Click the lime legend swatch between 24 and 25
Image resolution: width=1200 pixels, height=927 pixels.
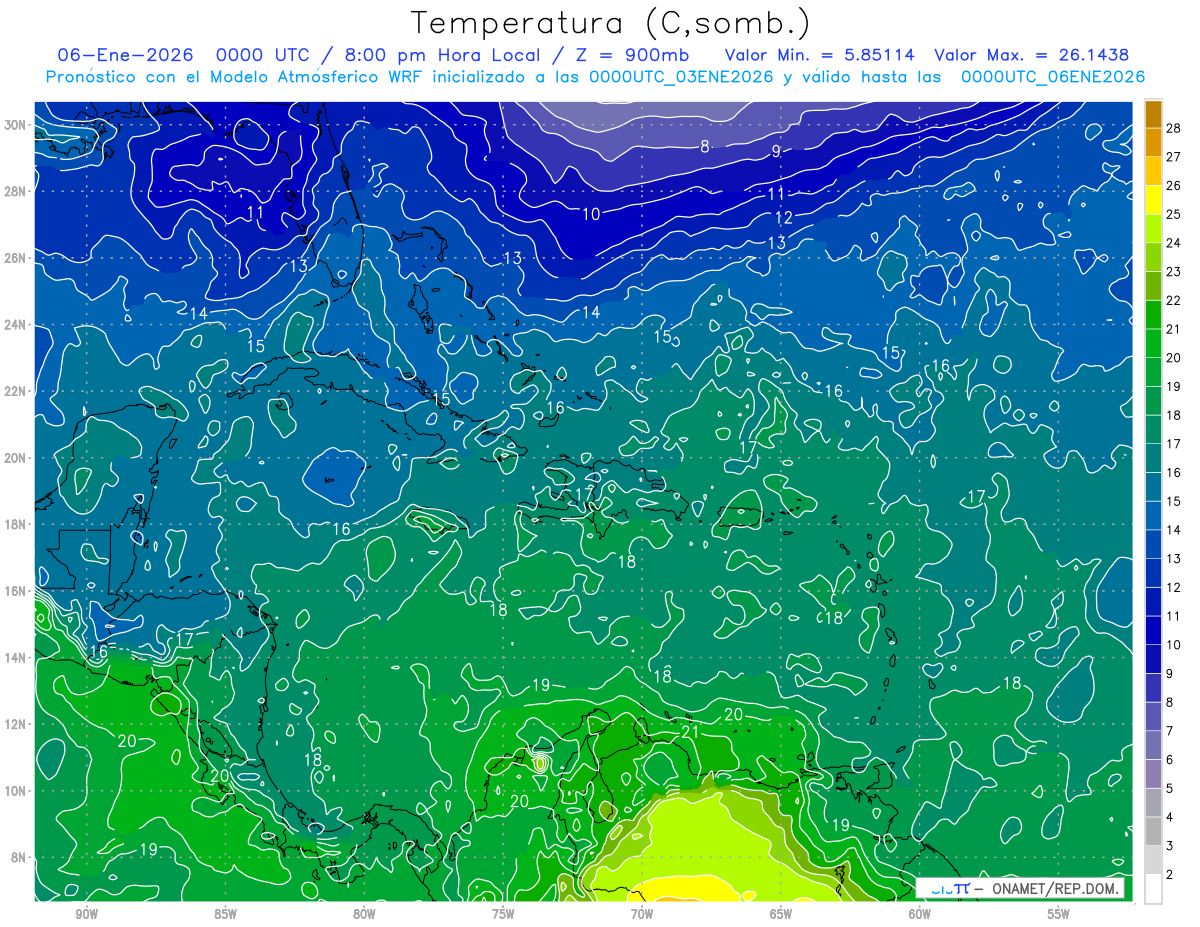1153,229
